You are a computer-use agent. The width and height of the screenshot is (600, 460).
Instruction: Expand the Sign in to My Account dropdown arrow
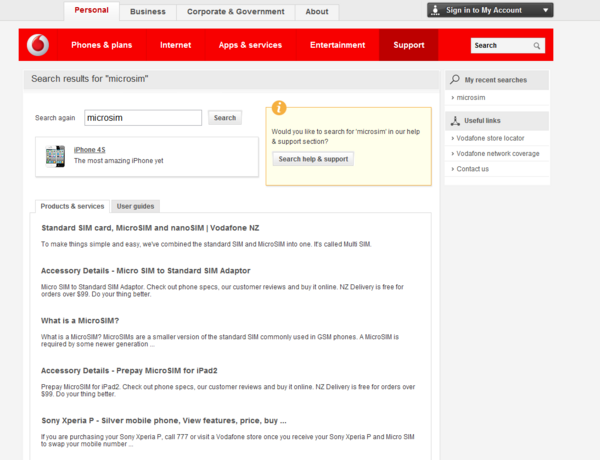click(546, 10)
